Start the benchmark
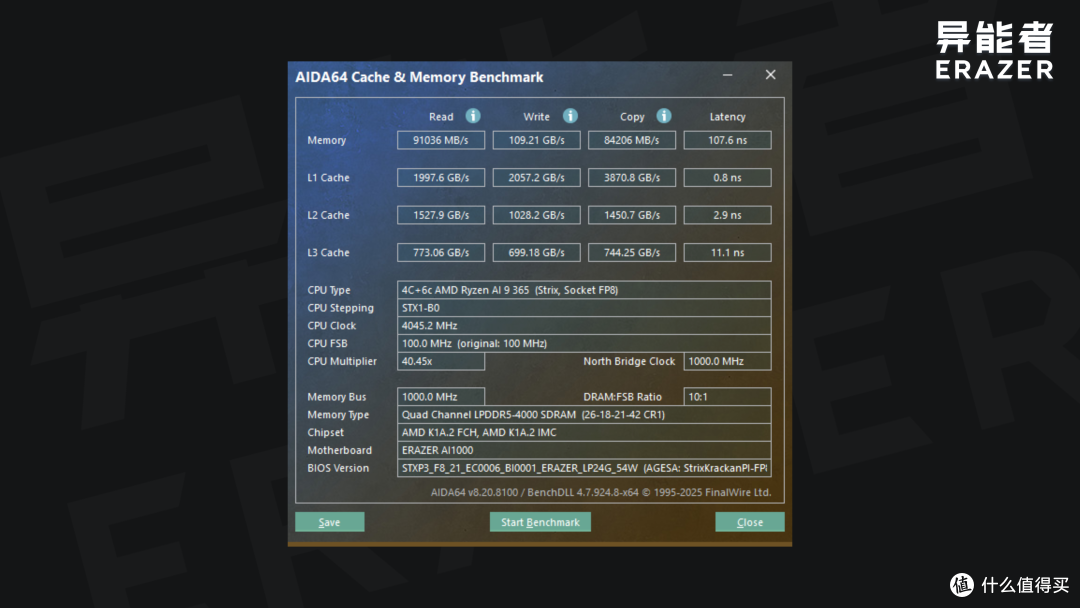 point(540,522)
